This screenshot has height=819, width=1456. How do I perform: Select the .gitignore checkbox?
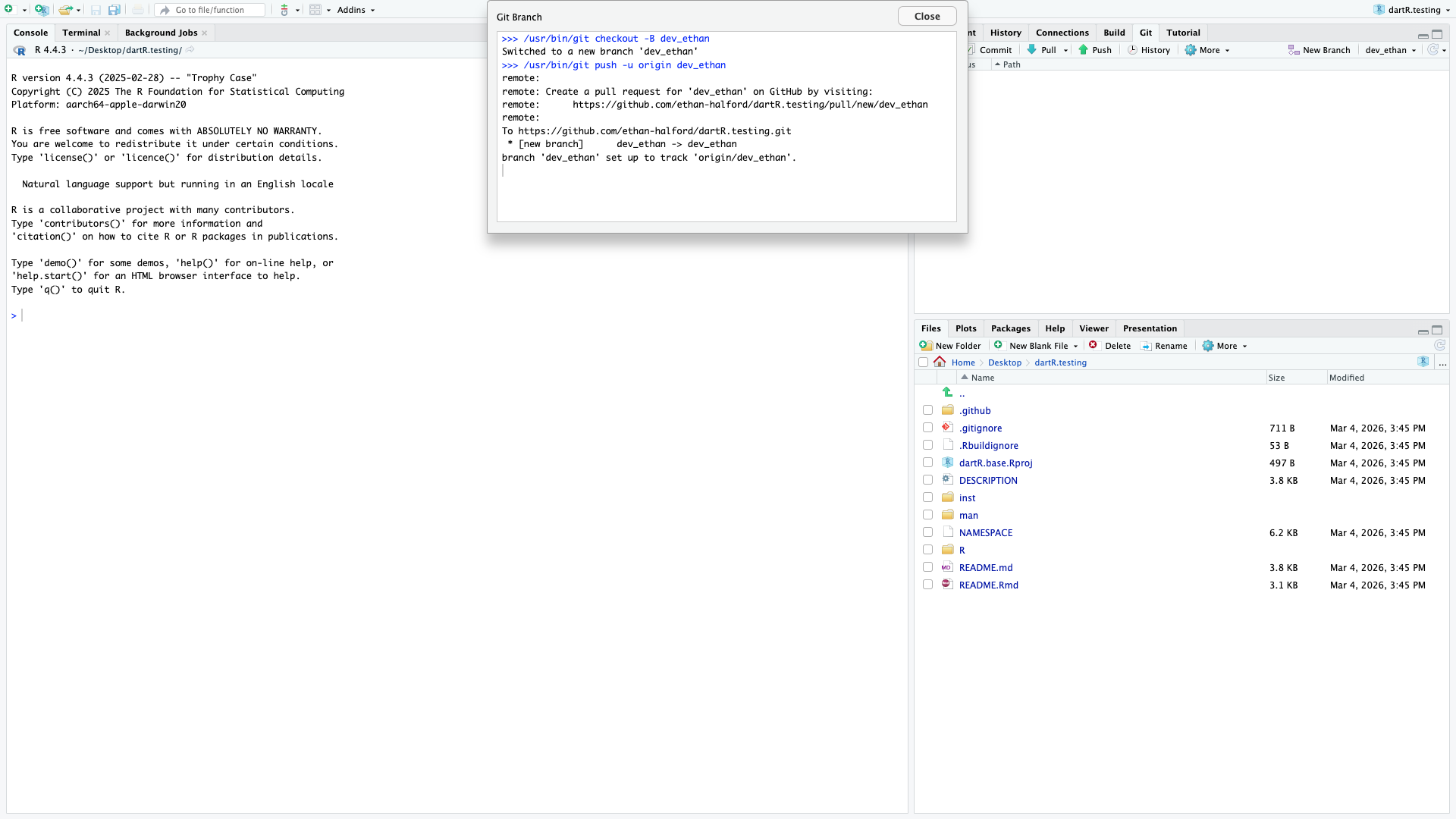(x=927, y=428)
